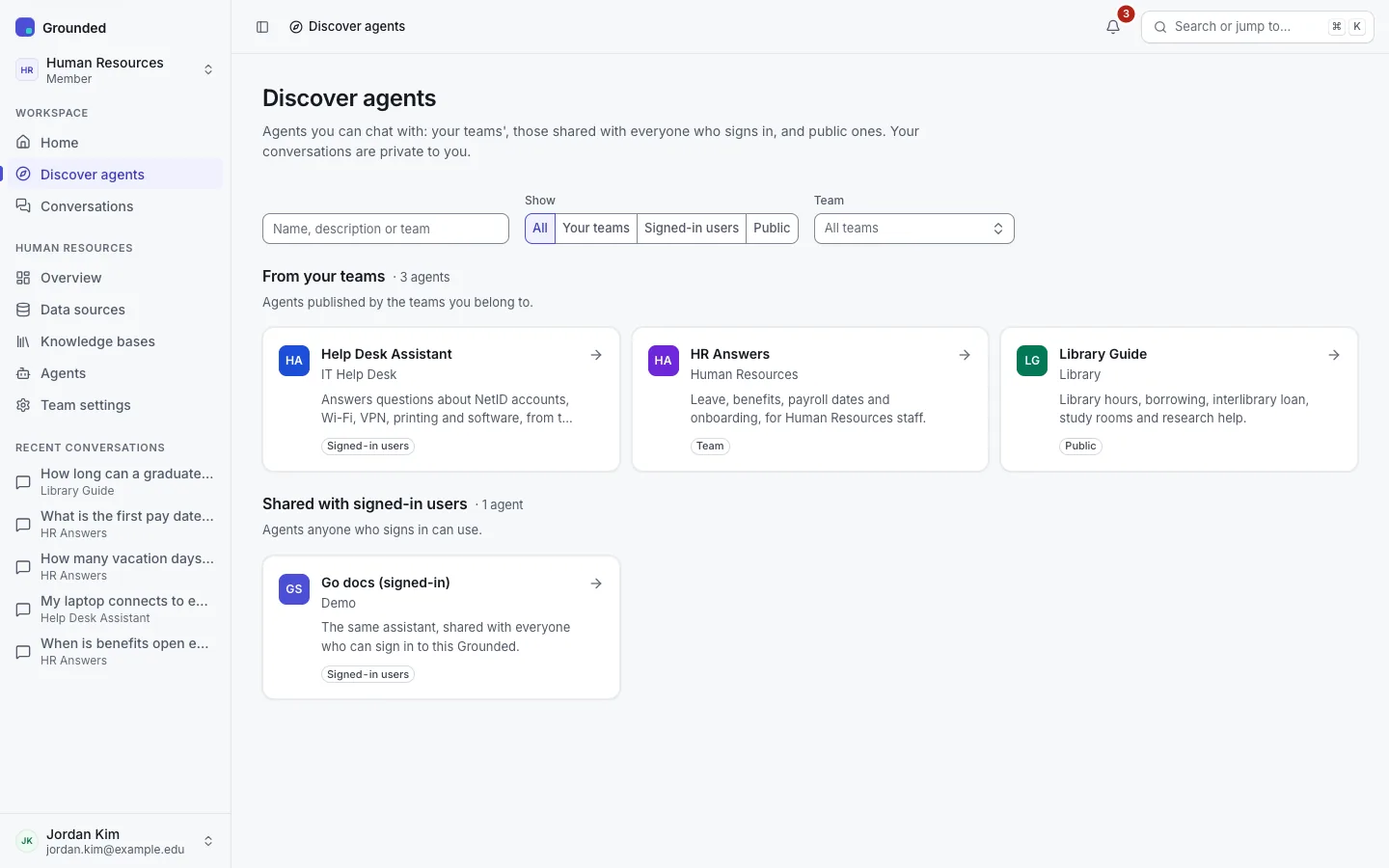
Task: Toggle the sidebar panel icon
Action: pyautogui.click(x=262, y=27)
